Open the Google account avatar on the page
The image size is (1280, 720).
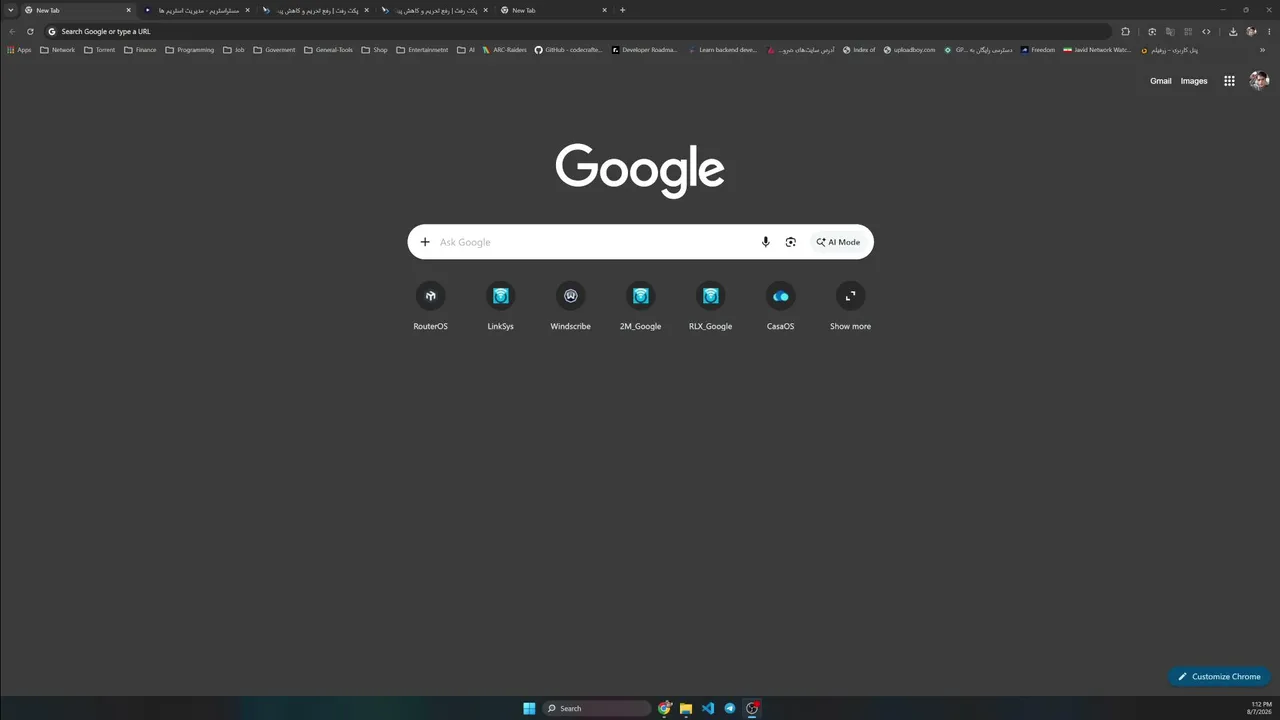[1259, 81]
